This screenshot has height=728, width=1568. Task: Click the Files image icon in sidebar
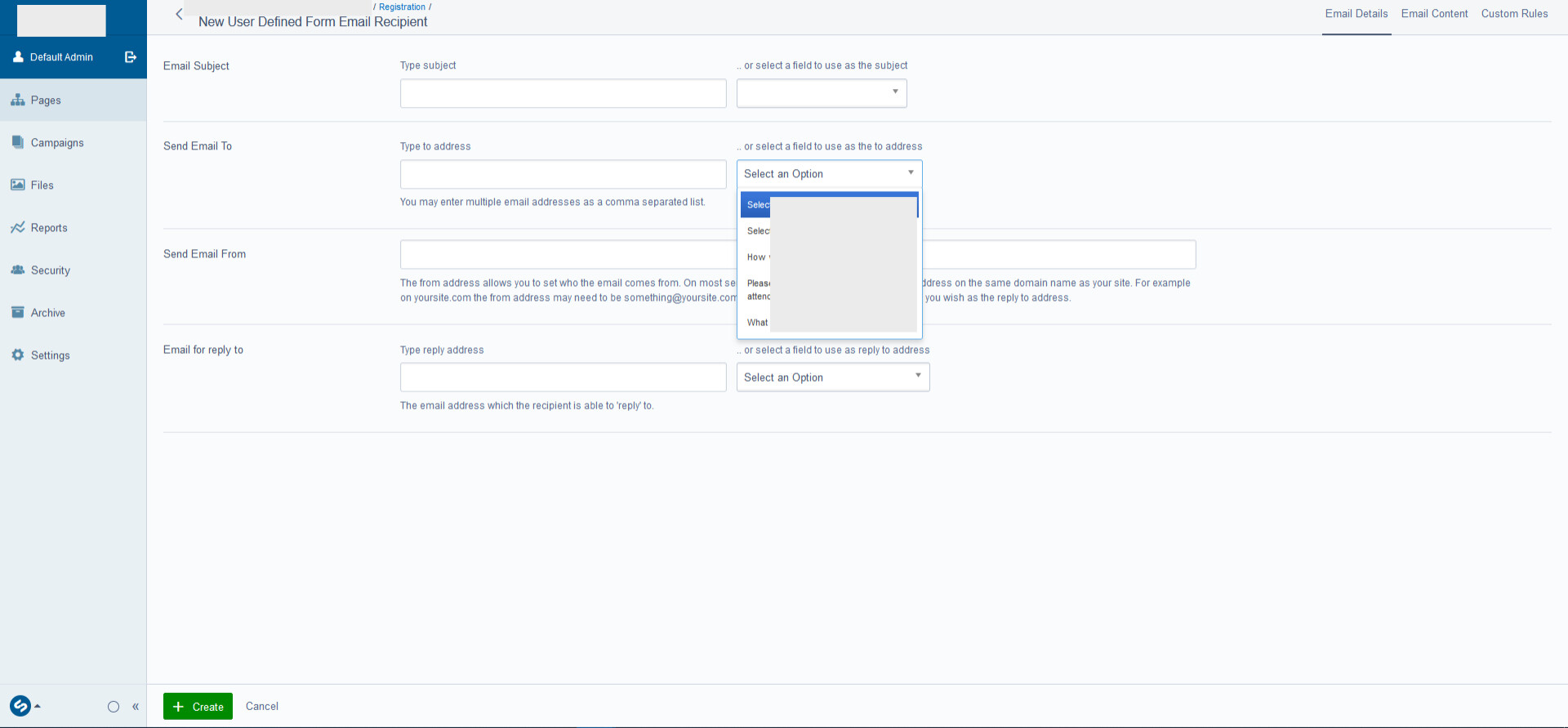(17, 185)
